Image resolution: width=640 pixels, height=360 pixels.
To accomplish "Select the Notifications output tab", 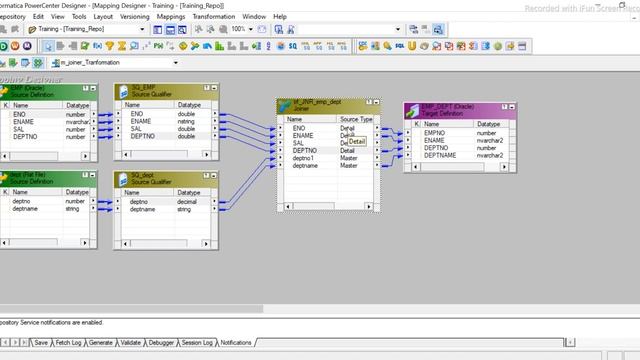I will coord(236,343).
